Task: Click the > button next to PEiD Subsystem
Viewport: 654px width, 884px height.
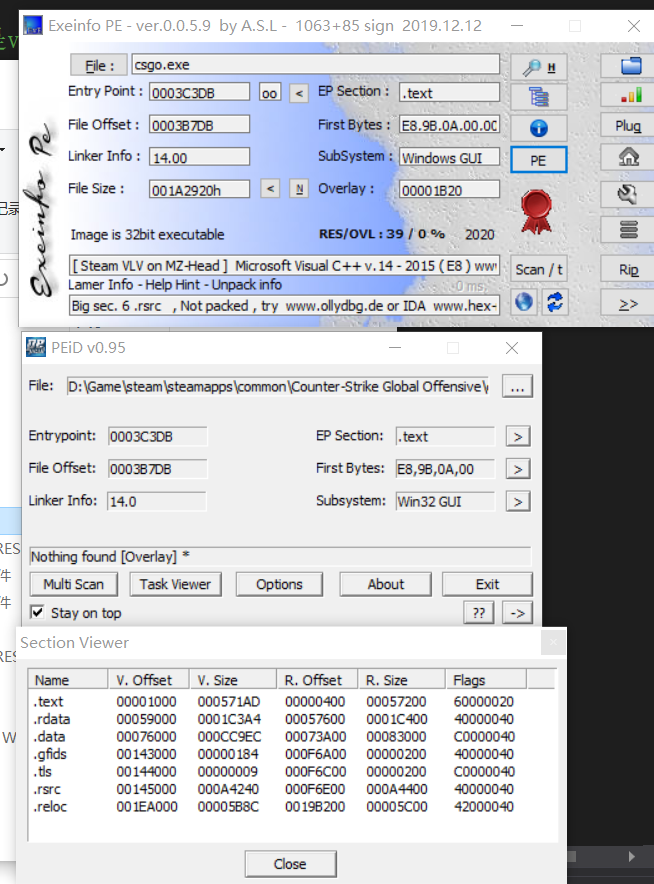Action: point(518,501)
